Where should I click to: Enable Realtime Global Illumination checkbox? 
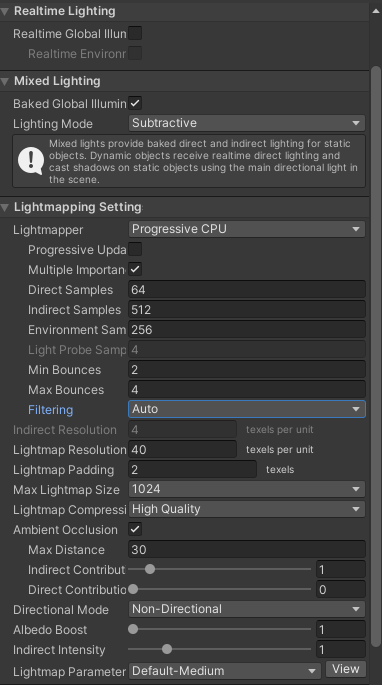click(x=135, y=33)
